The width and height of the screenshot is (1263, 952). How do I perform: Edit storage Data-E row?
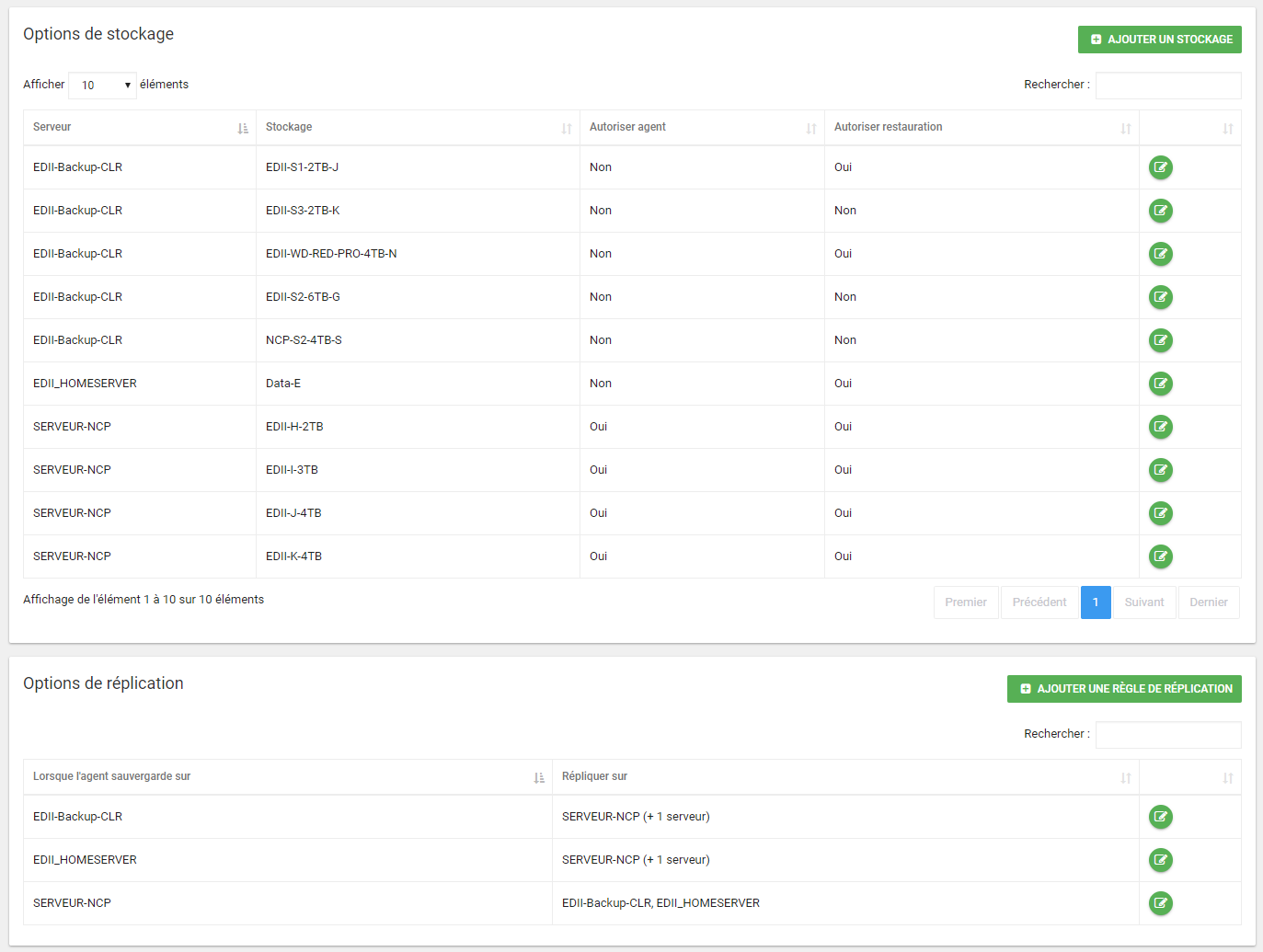[x=1161, y=384]
